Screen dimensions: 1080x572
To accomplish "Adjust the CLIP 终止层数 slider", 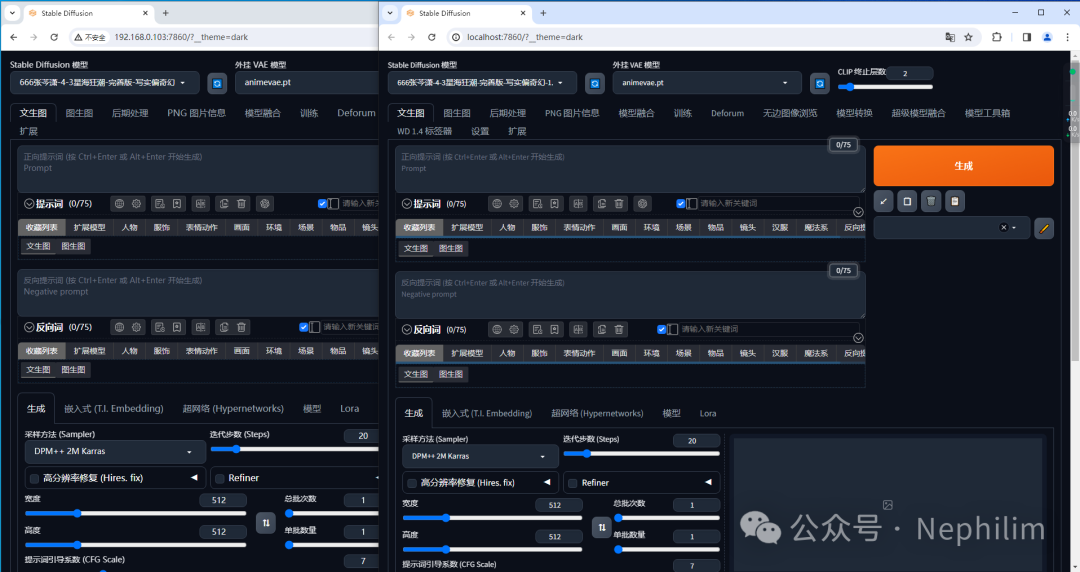I will 885,87.
